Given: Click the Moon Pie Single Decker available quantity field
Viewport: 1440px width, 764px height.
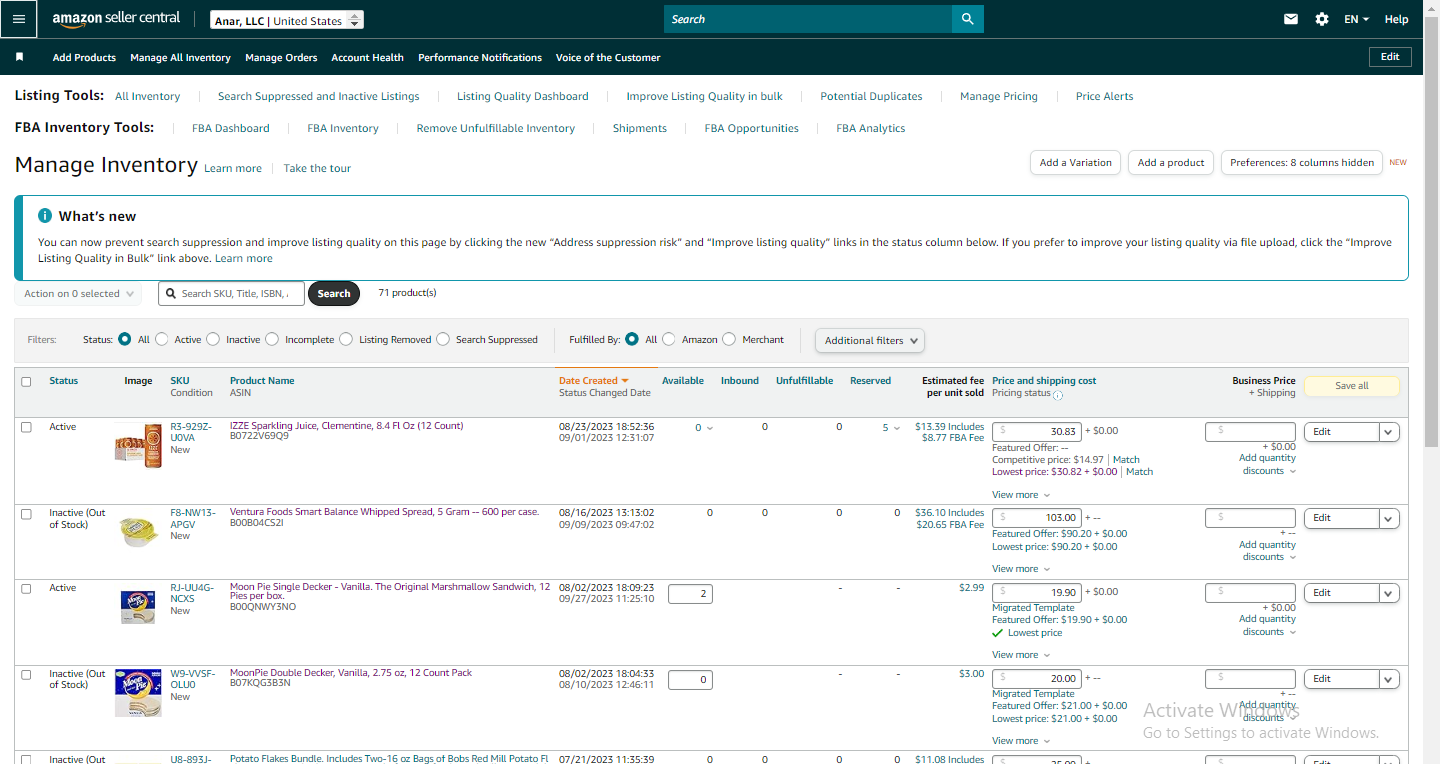Looking at the screenshot, I should [x=690, y=594].
